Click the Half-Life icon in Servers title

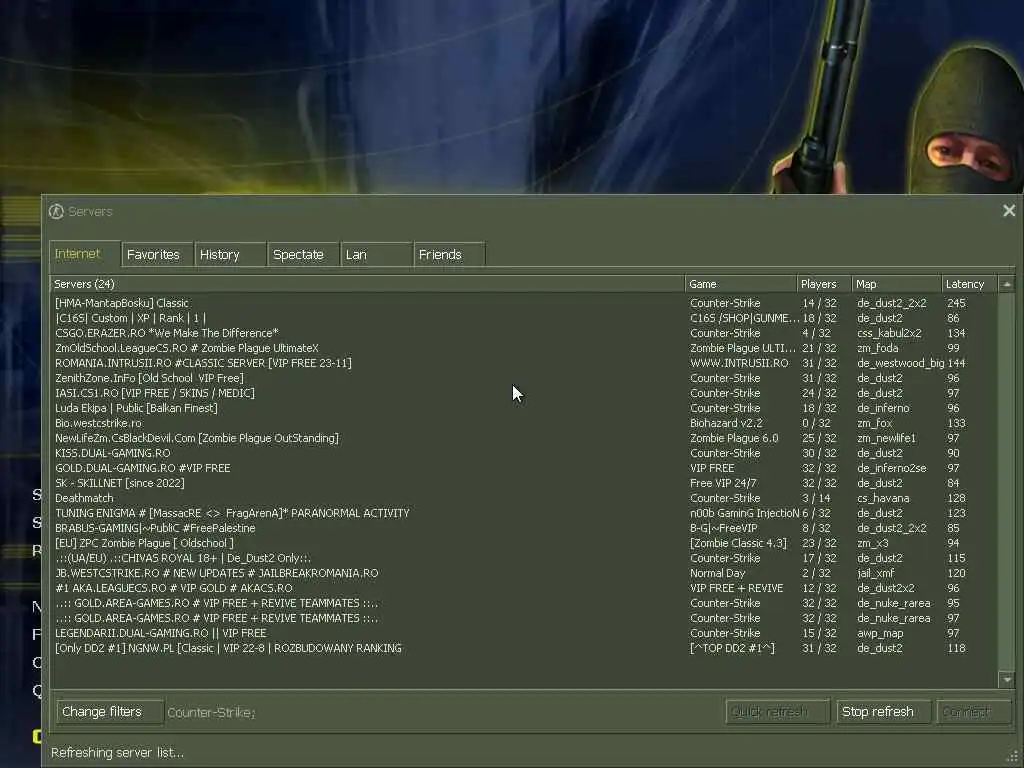click(x=57, y=211)
